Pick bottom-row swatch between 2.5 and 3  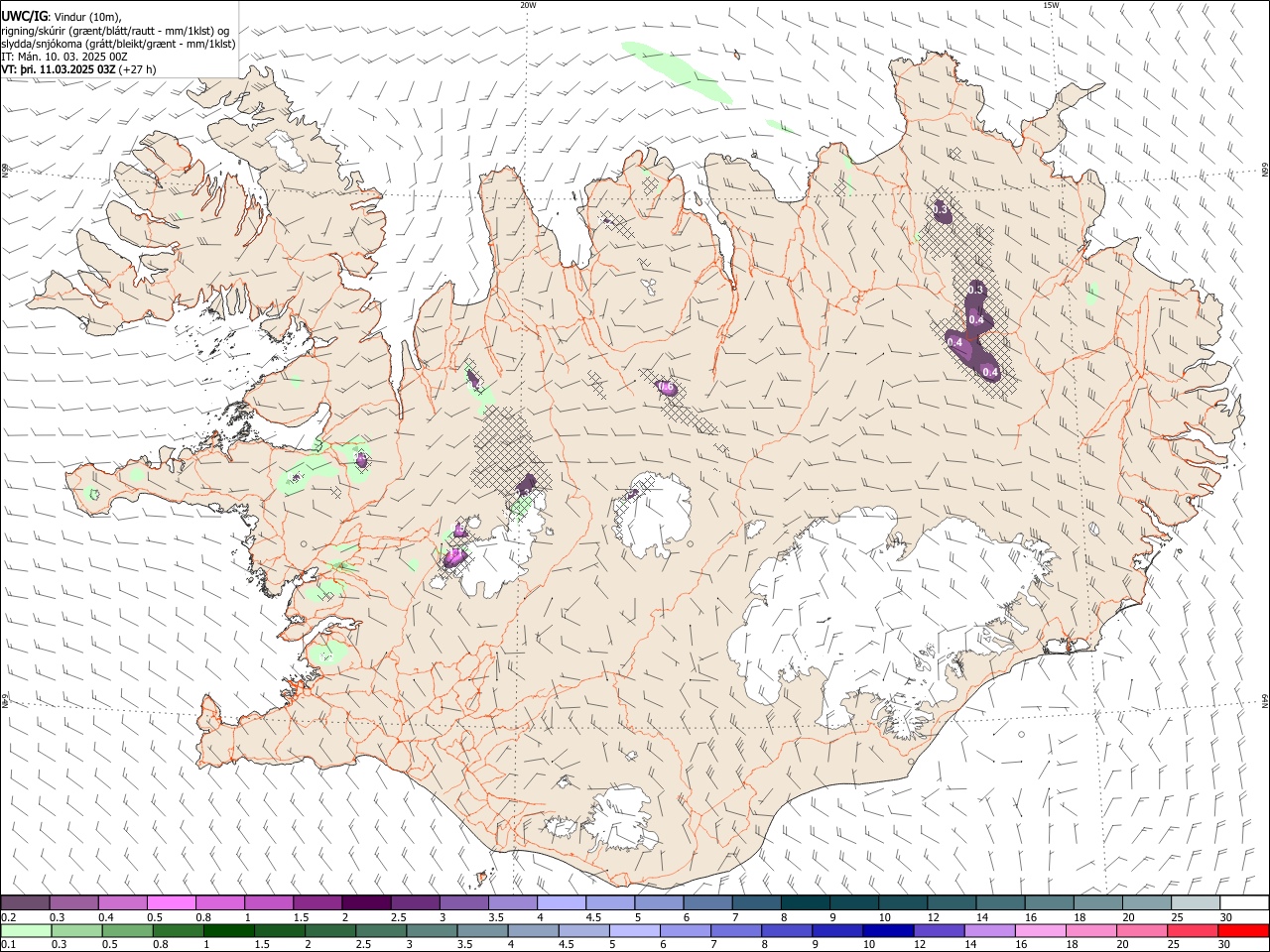tap(381, 931)
